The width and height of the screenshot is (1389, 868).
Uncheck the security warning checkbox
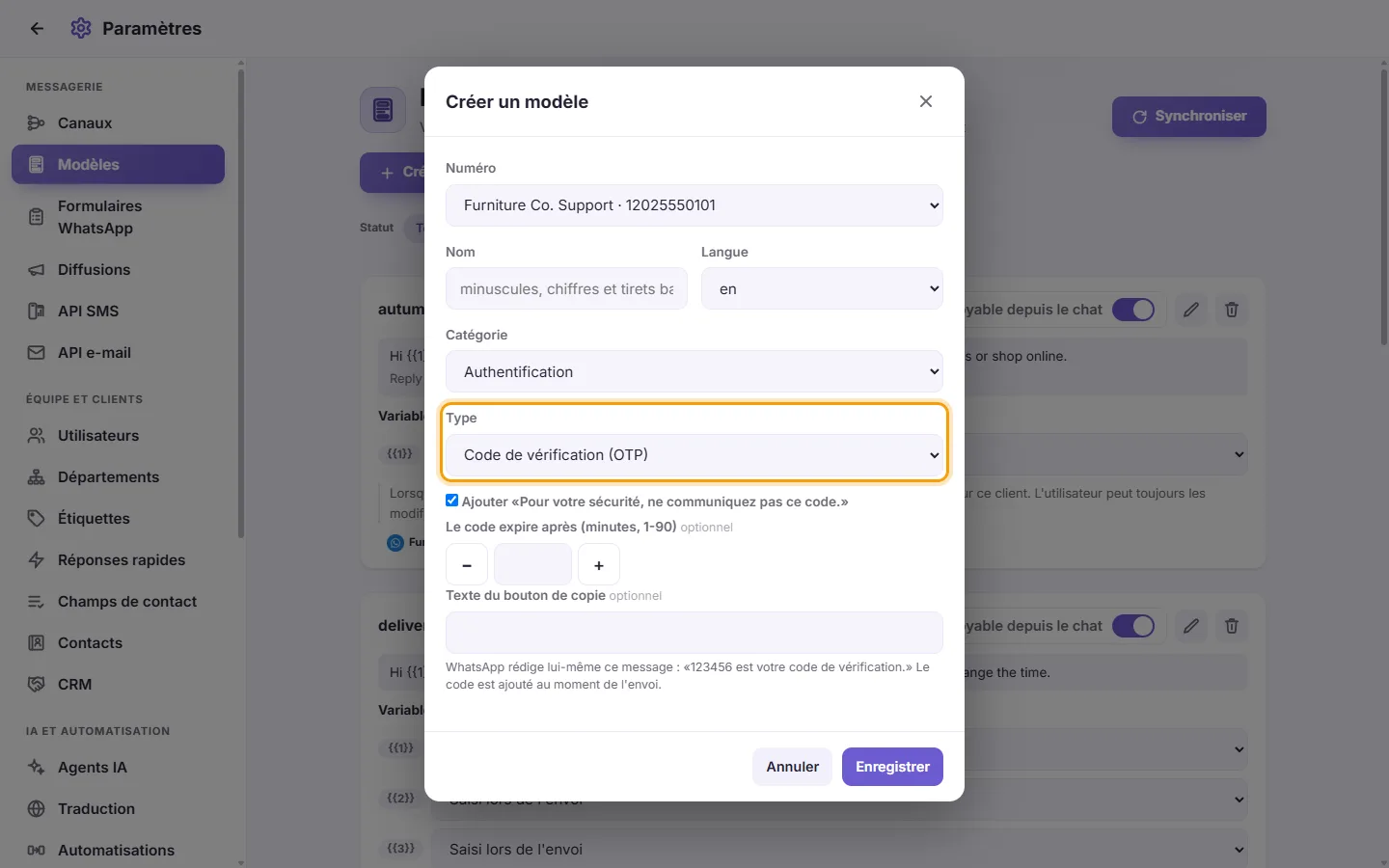pyautogui.click(x=451, y=501)
